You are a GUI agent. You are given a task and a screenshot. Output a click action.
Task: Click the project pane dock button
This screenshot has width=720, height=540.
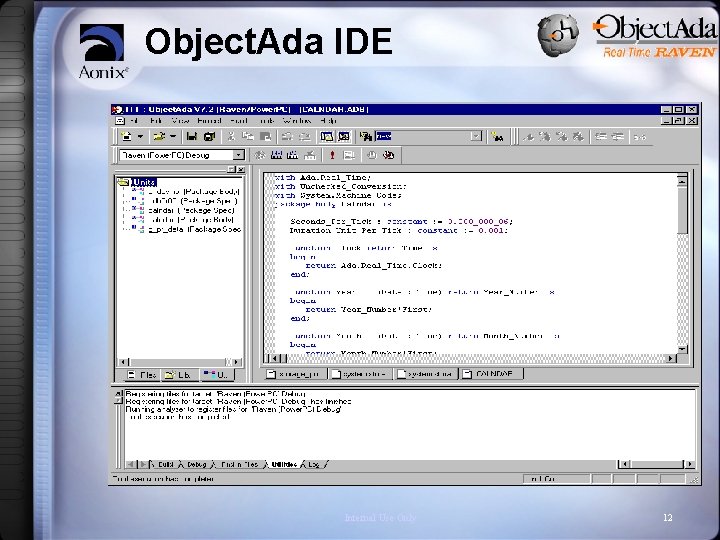232,169
